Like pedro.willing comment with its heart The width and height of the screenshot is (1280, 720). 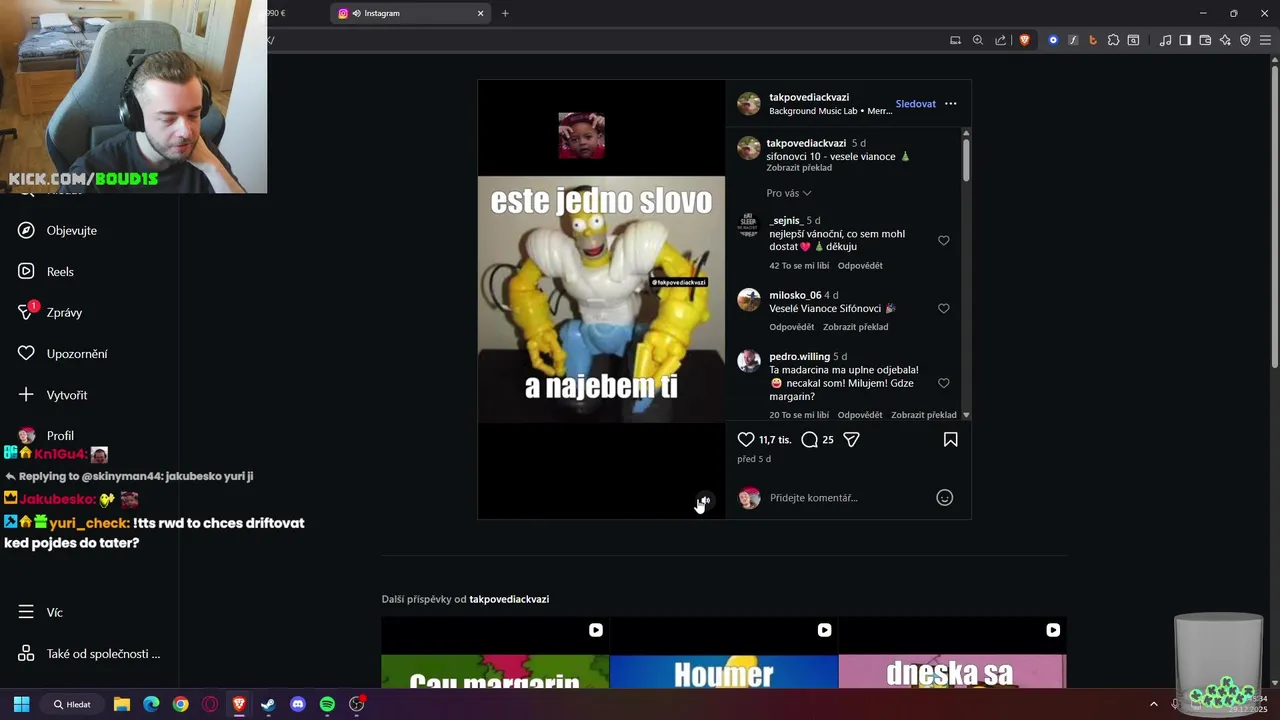[x=944, y=383]
